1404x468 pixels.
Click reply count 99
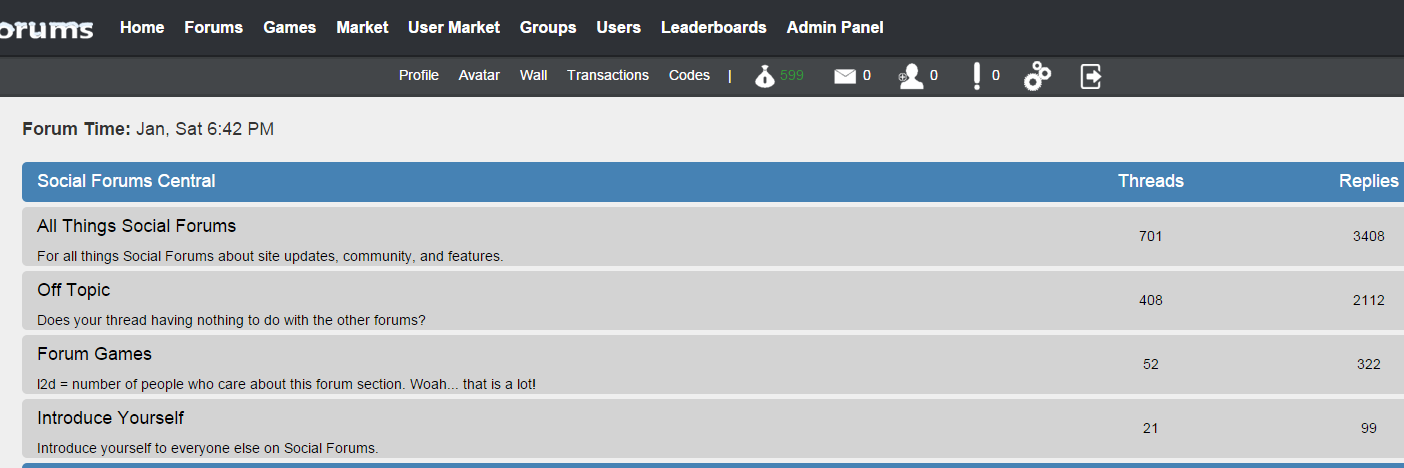1369,428
